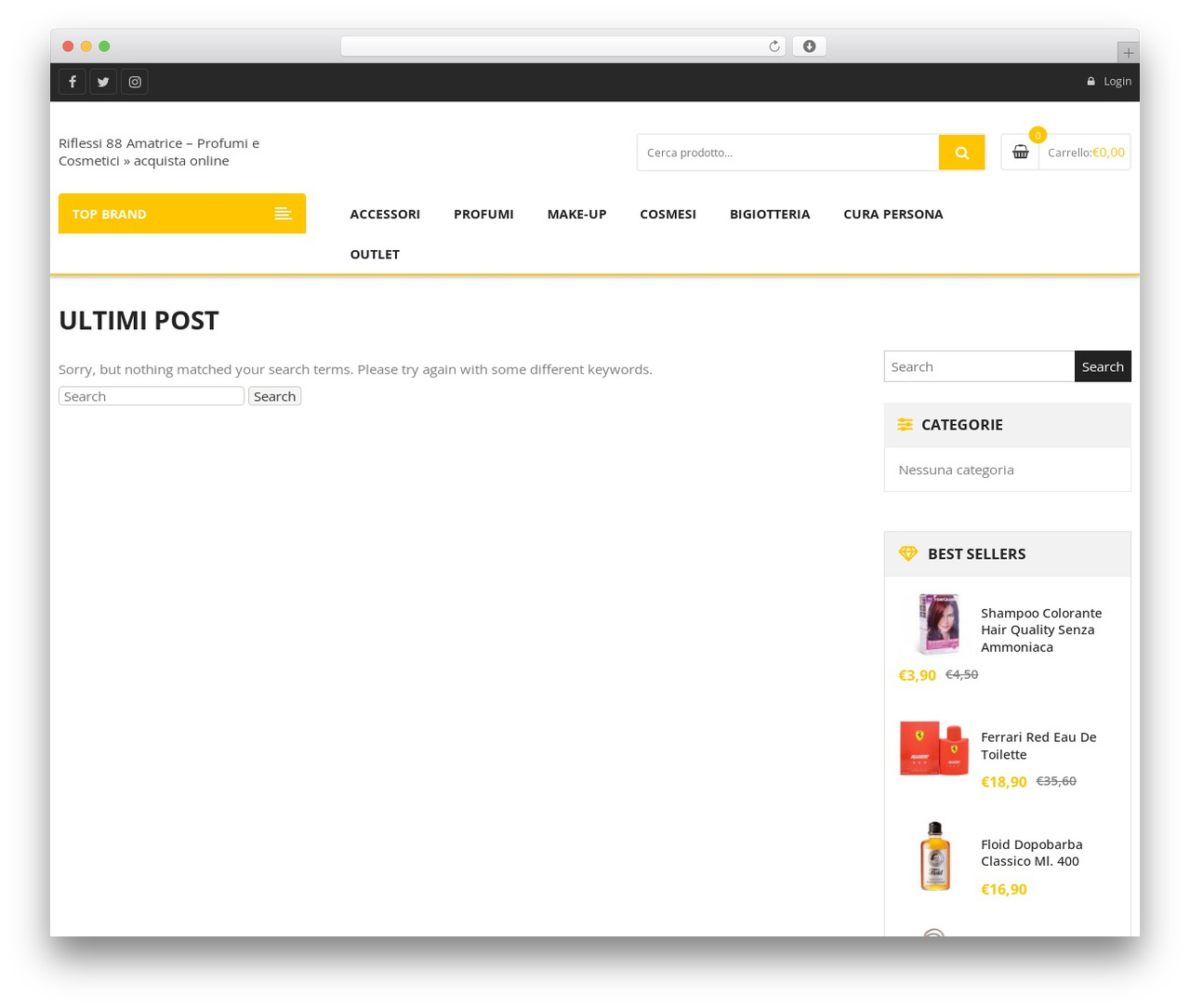Click the cart count badge
Viewport: 1190px width, 1008px height.
click(1038, 135)
